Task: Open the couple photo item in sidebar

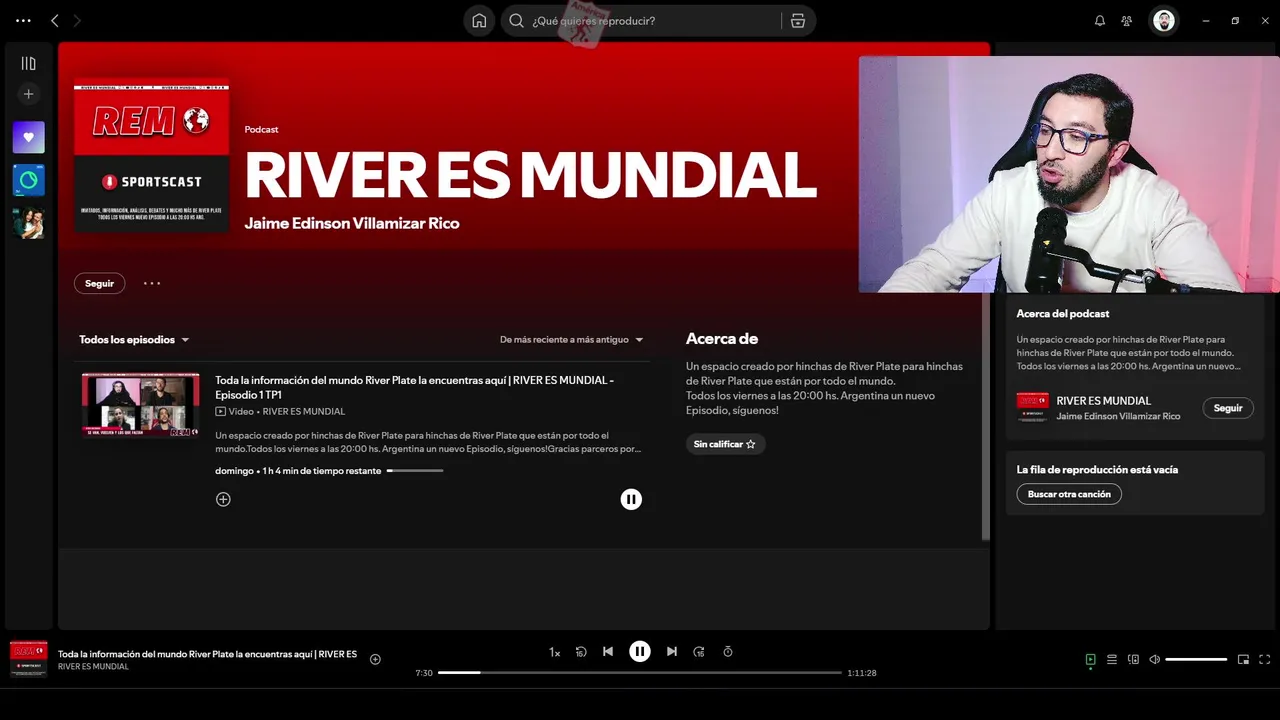Action: point(28,223)
